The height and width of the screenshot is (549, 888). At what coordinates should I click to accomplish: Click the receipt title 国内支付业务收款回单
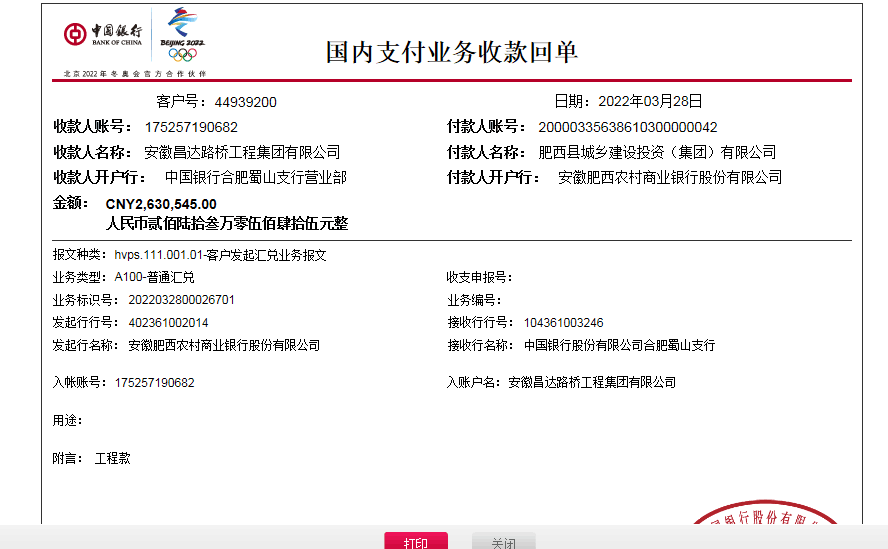tap(452, 52)
